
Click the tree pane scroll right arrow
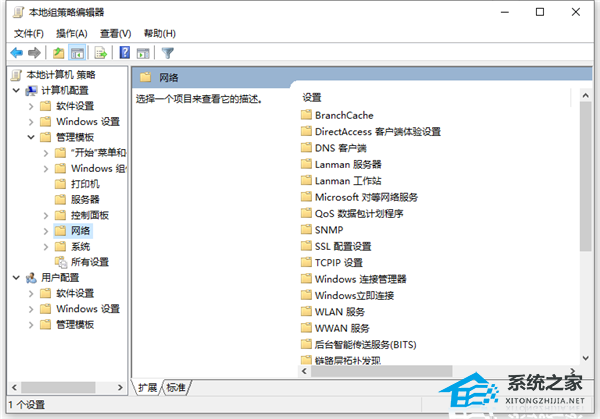coord(120,387)
